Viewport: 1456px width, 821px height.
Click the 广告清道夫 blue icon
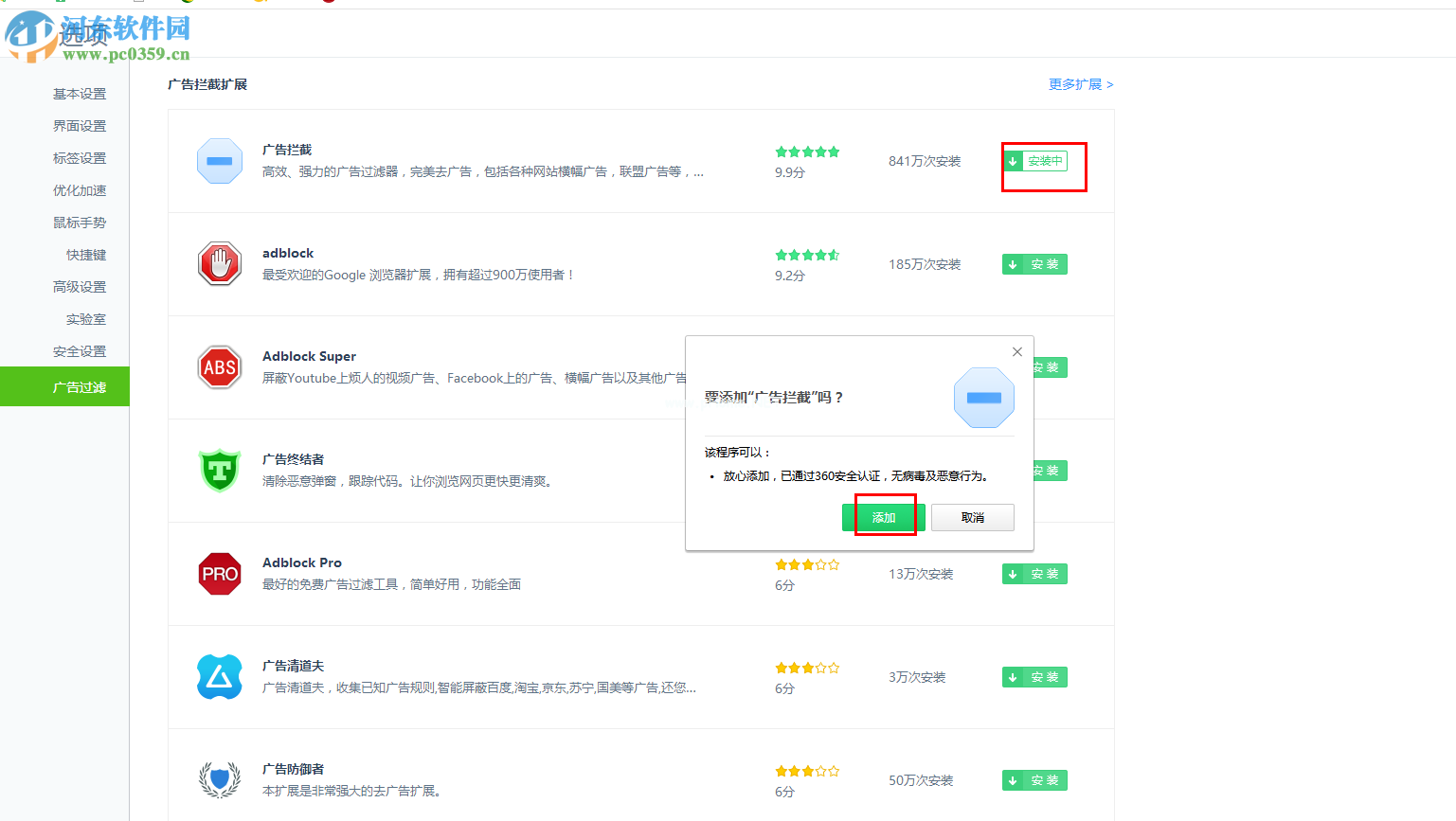tap(220, 677)
